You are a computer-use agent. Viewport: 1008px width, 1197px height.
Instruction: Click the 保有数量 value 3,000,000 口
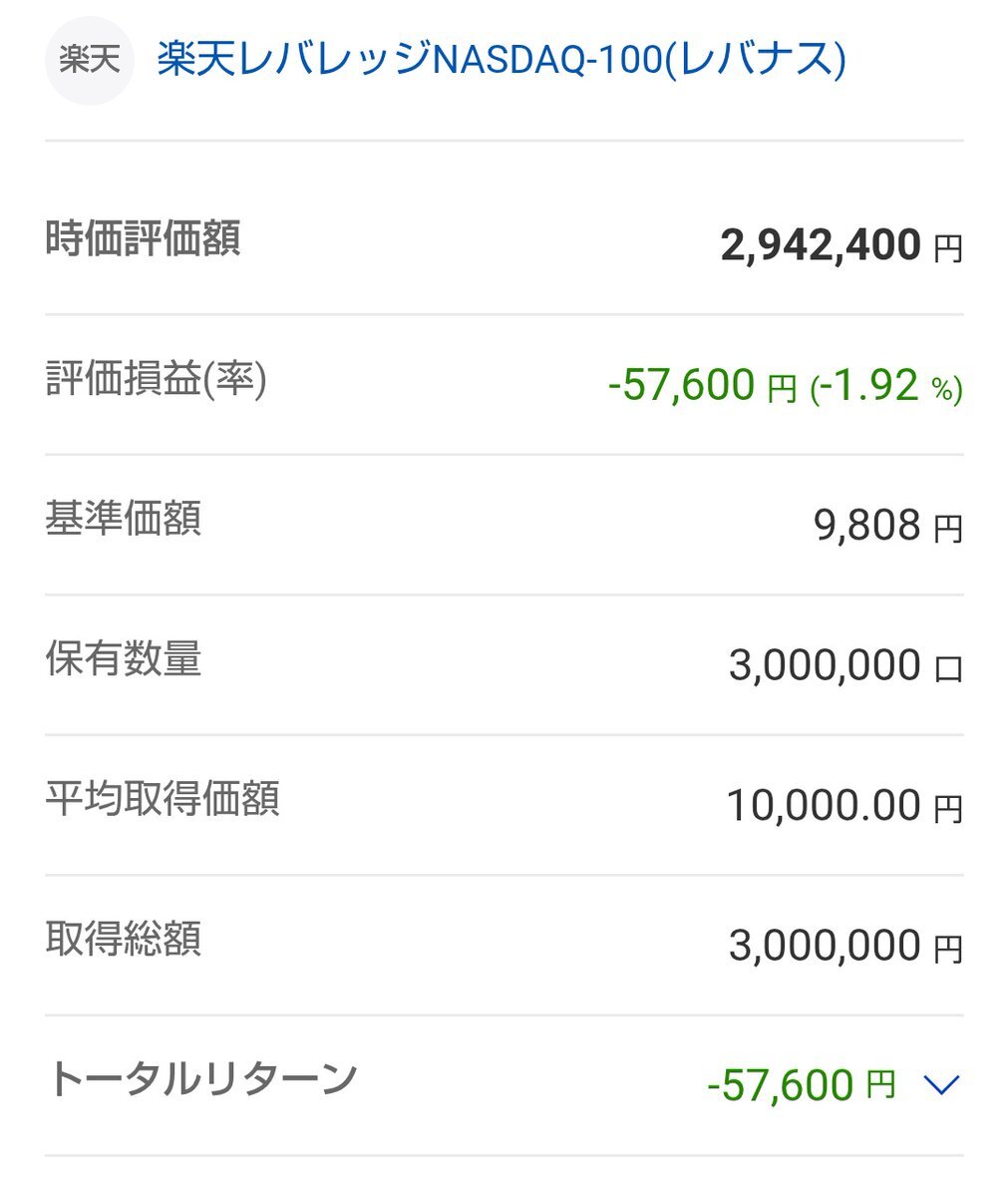pyautogui.click(x=845, y=665)
